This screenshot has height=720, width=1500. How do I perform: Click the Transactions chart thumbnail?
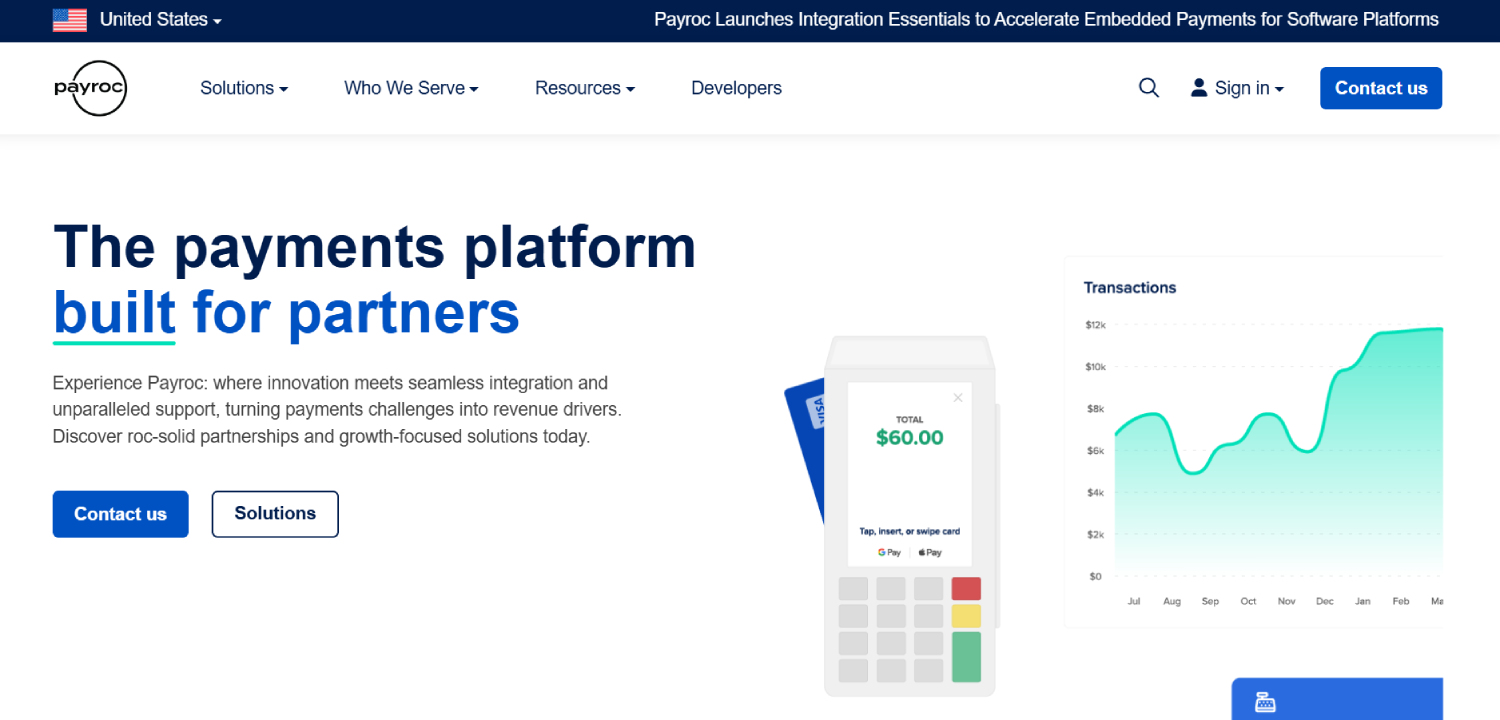(x=1254, y=442)
